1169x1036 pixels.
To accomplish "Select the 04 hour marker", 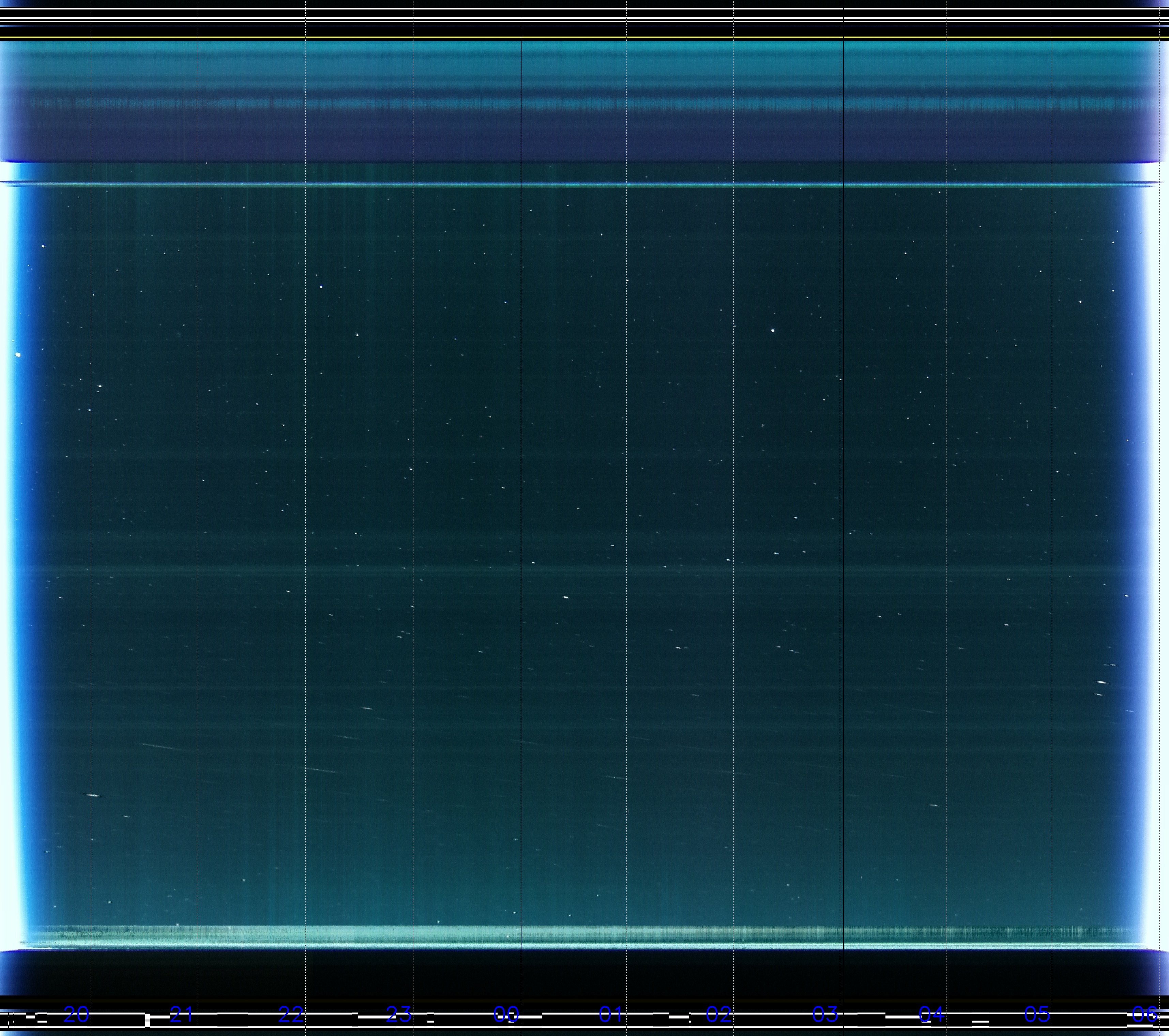I will coord(931,1014).
